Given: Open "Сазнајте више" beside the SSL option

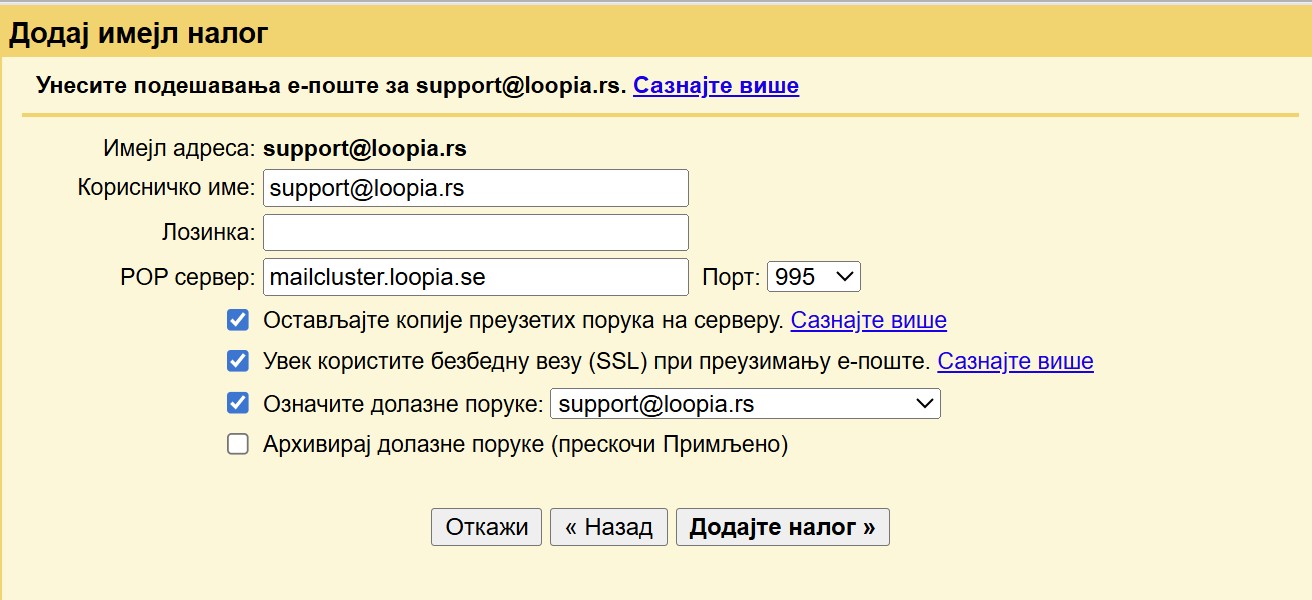Looking at the screenshot, I should coord(1015,361).
